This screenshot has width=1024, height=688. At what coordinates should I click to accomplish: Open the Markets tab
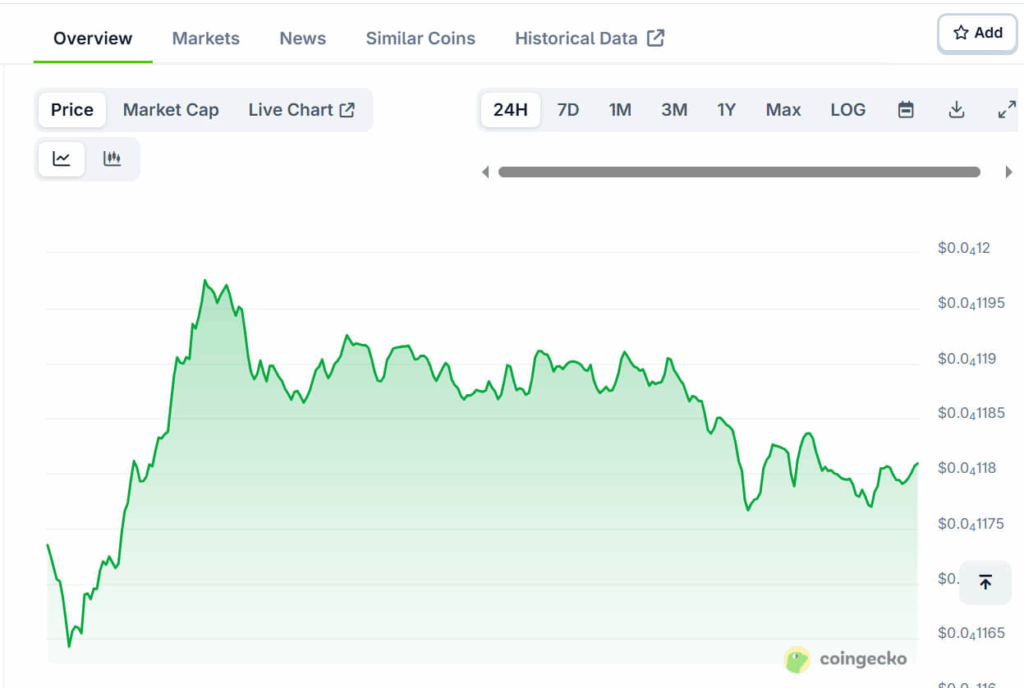pos(206,39)
